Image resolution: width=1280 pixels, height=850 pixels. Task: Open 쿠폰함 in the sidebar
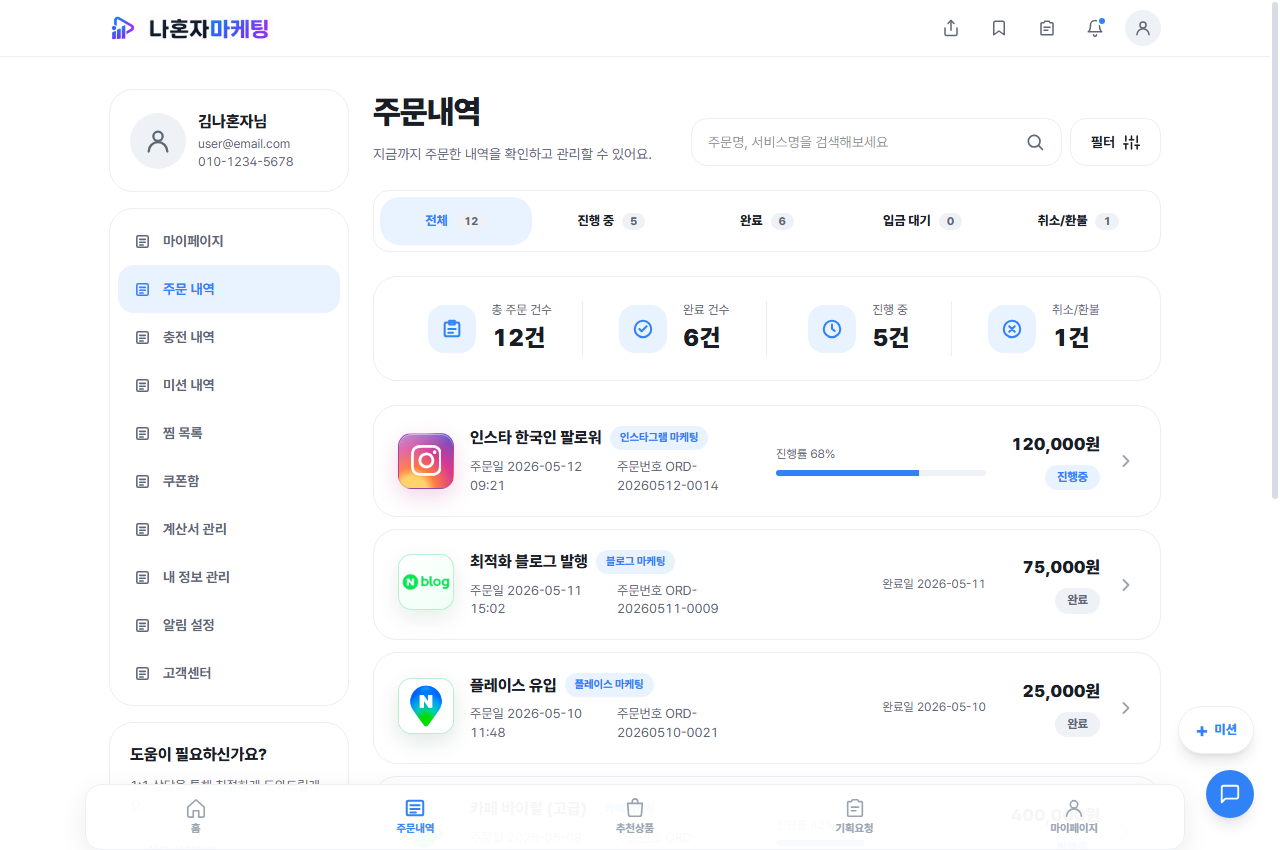click(x=229, y=481)
